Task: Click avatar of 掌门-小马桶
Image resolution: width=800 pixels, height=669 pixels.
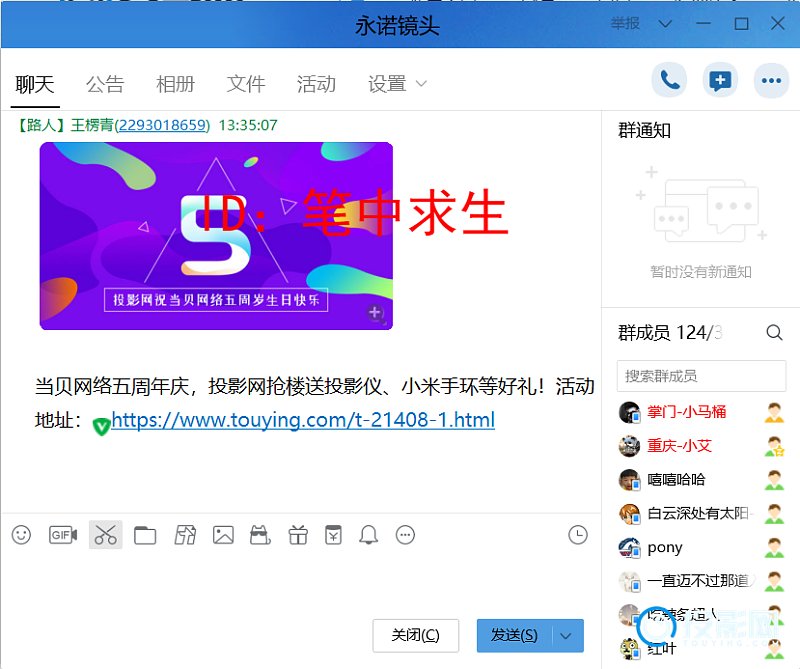Action: pos(630,412)
